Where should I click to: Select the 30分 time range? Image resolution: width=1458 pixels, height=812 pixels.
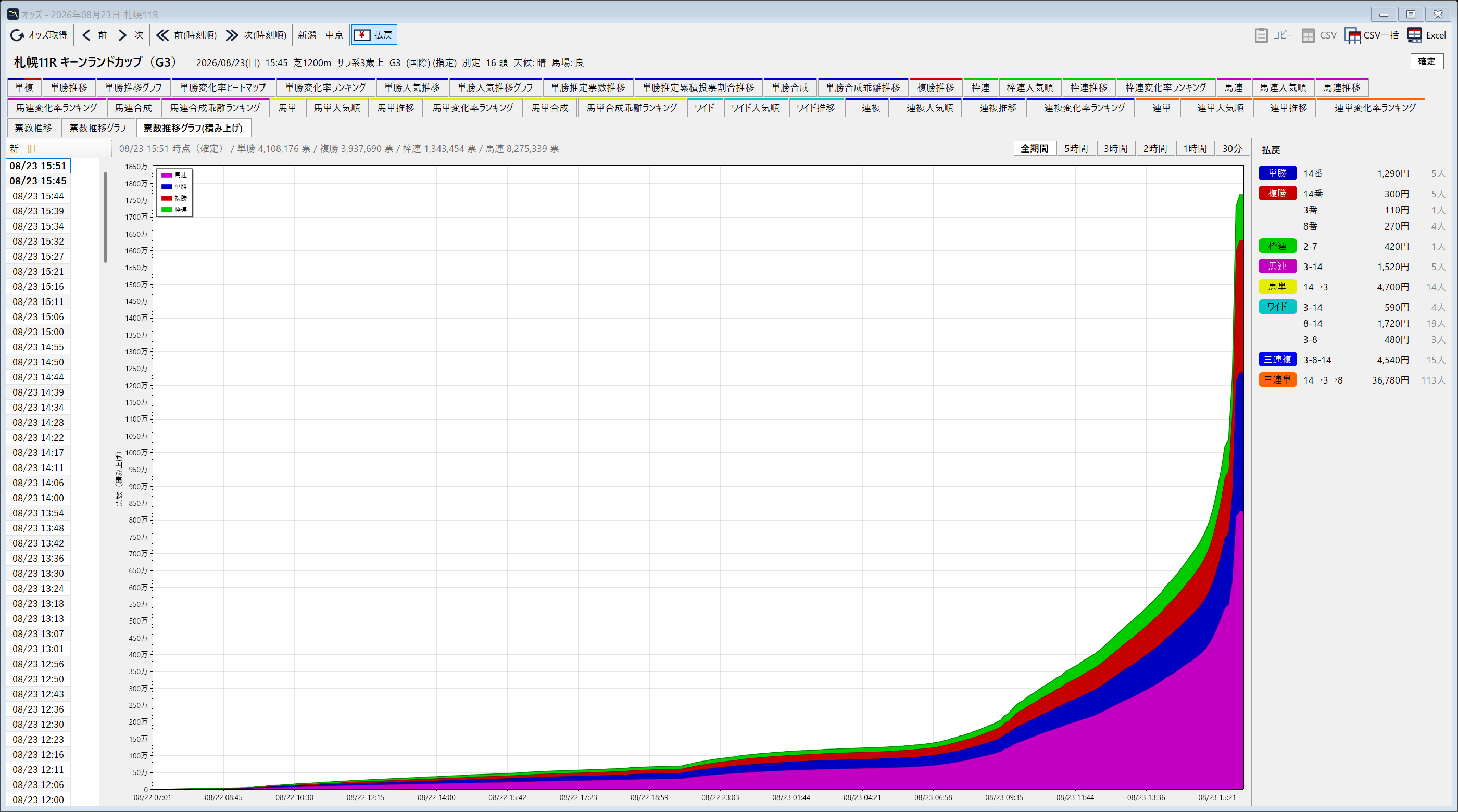[1232, 148]
